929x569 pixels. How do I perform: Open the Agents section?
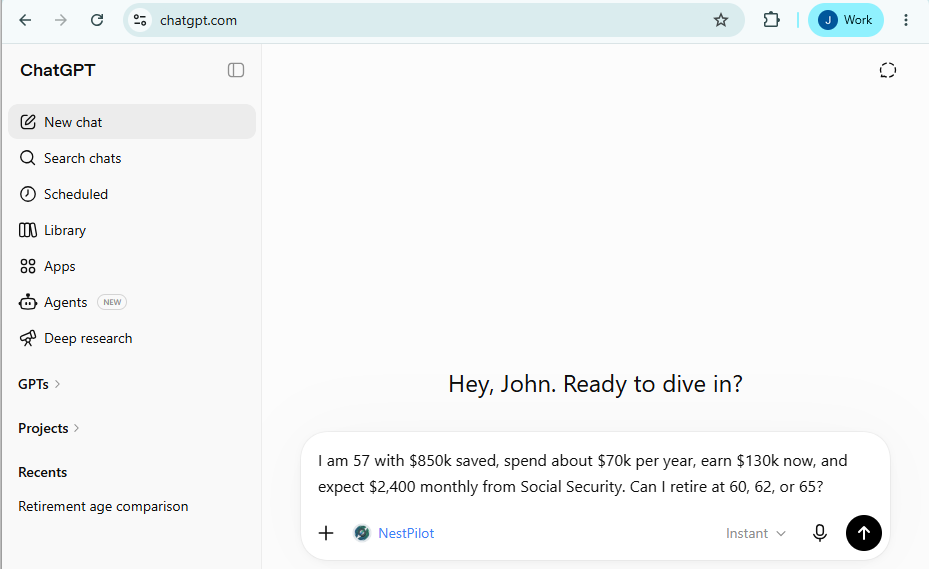point(132,302)
